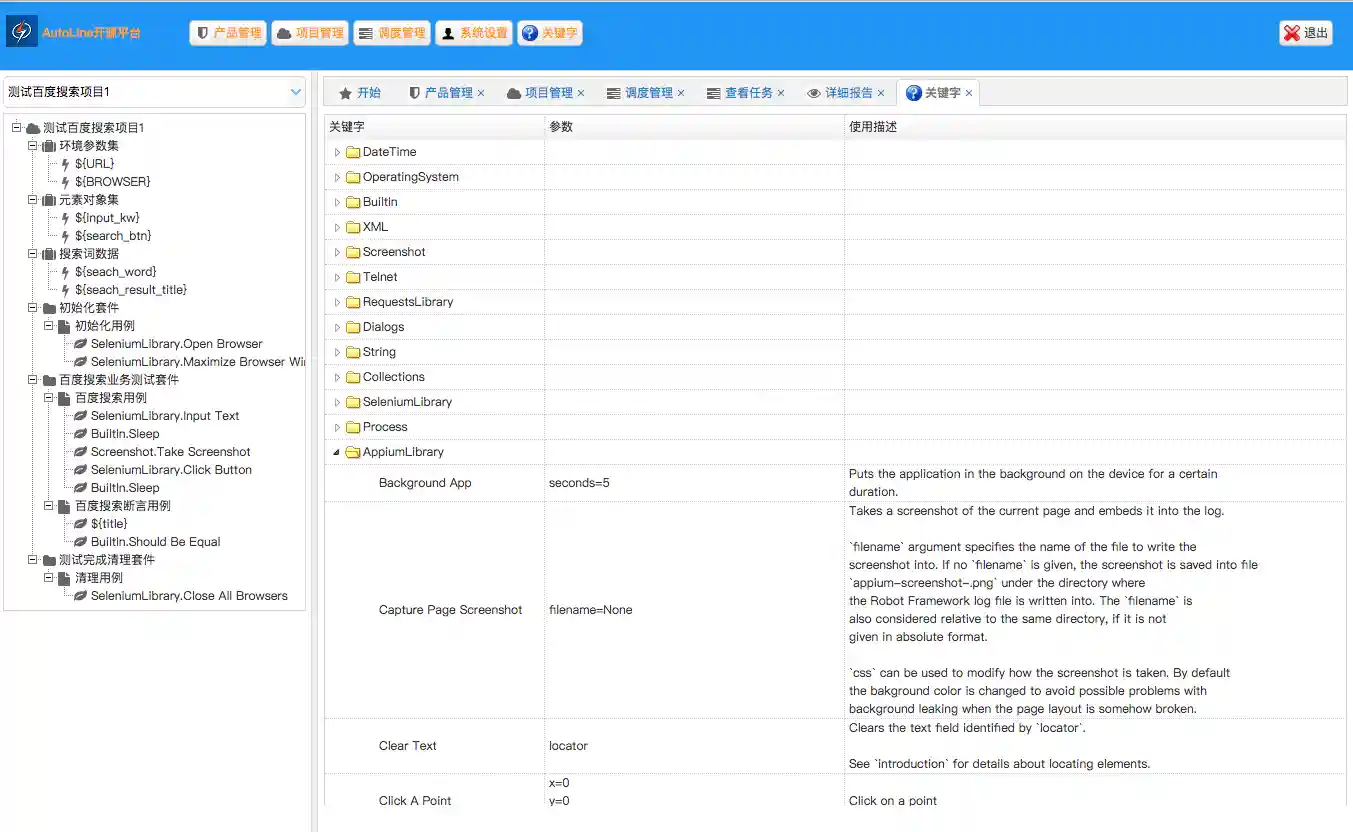
Task: Expand the RequestsLibrary keyword folder
Action: (337, 302)
